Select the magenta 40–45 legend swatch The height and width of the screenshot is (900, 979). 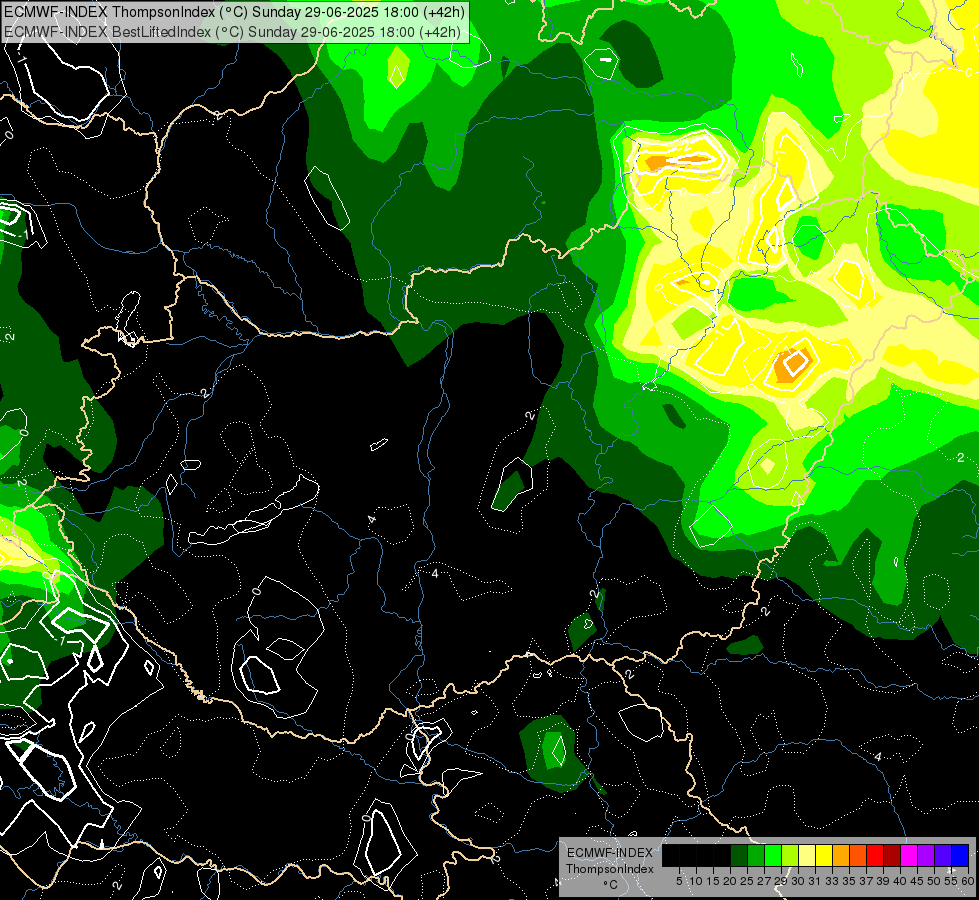point(909,855)
